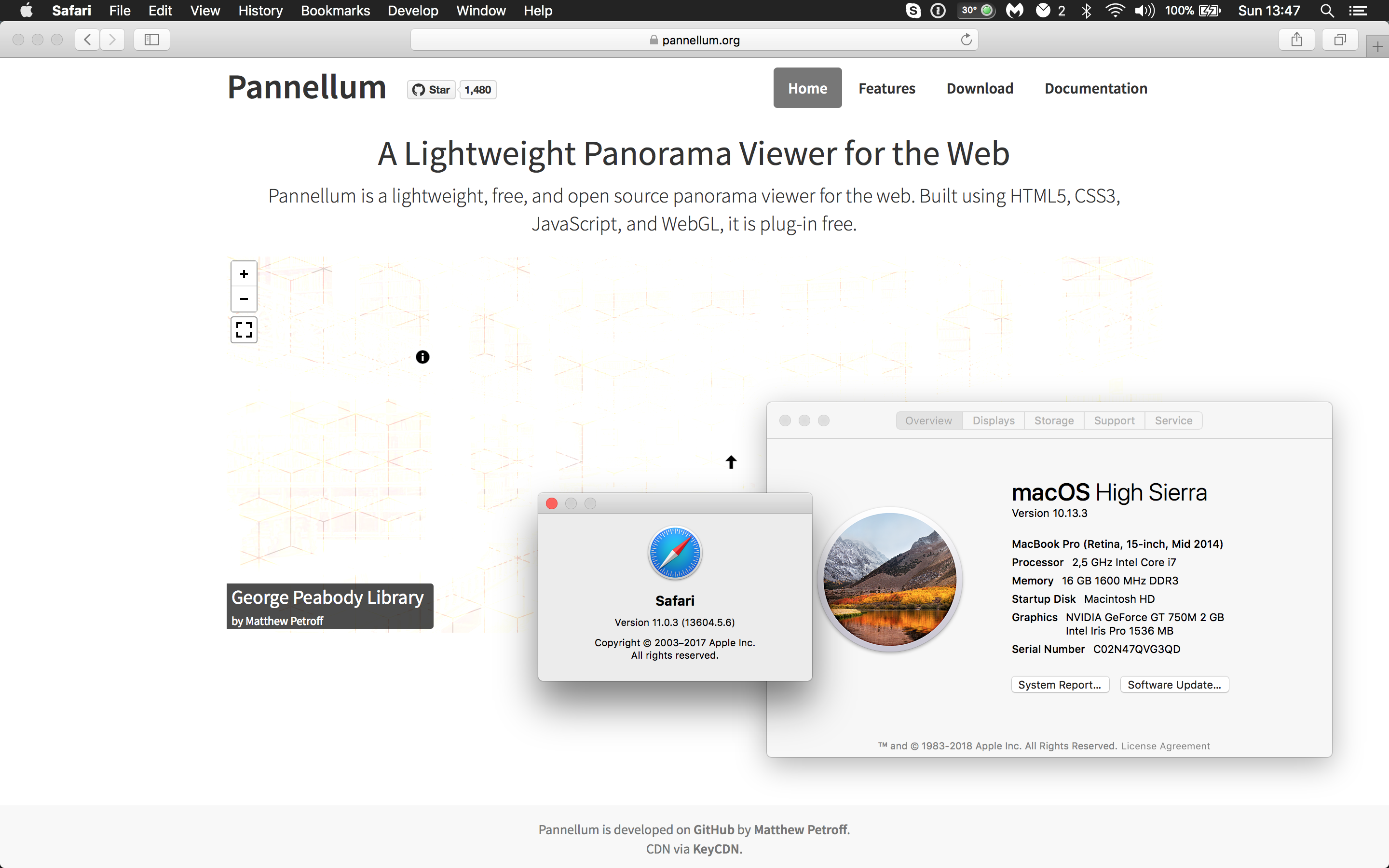Image resolution: width=1389 pixels, height=868 pixels.
Task: Switch to the Storage tab
Action: [x=1054, y=420]
